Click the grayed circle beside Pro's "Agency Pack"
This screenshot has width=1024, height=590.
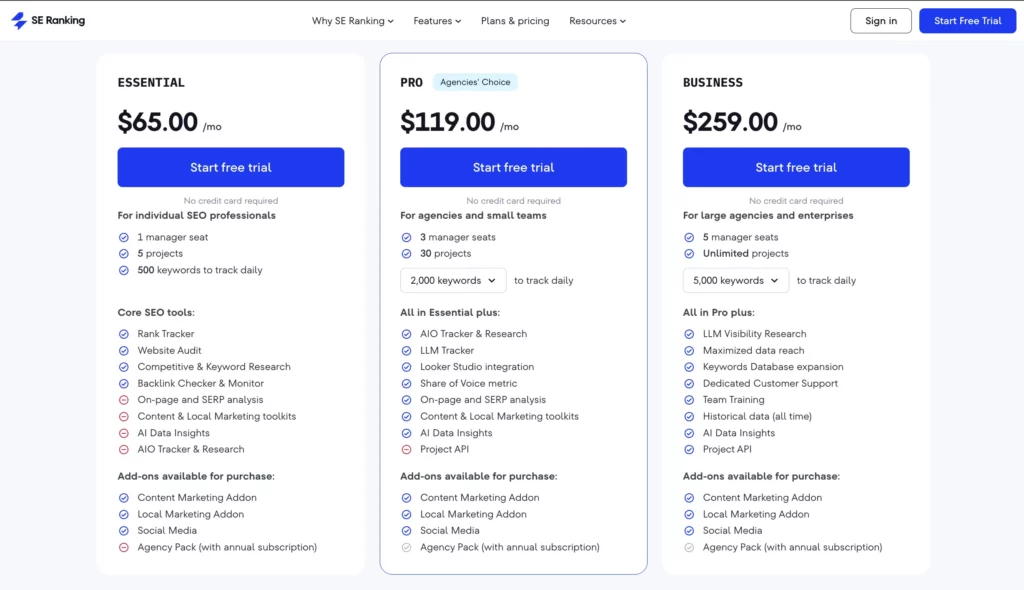point(407,547)
